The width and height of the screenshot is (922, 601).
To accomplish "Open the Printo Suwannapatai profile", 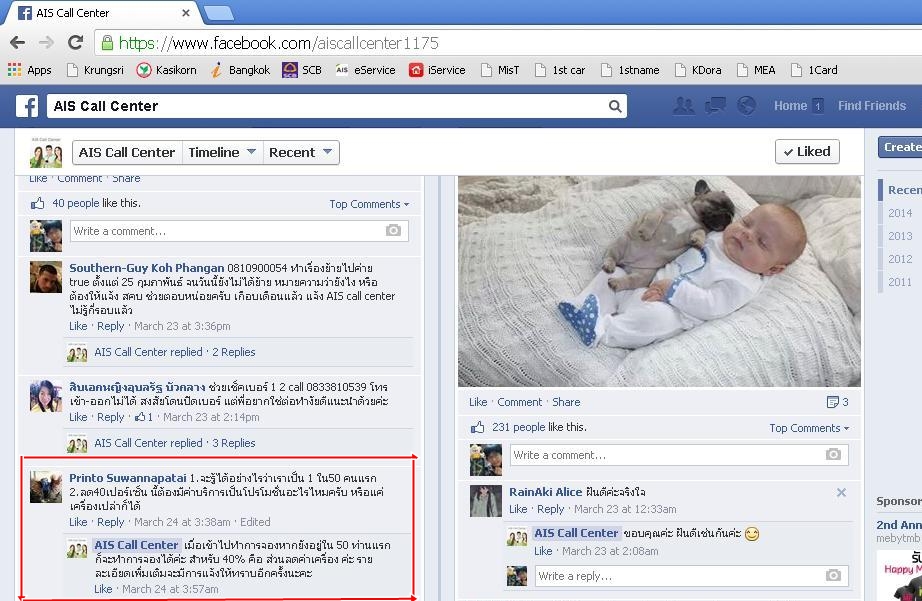I will (128, 478).
